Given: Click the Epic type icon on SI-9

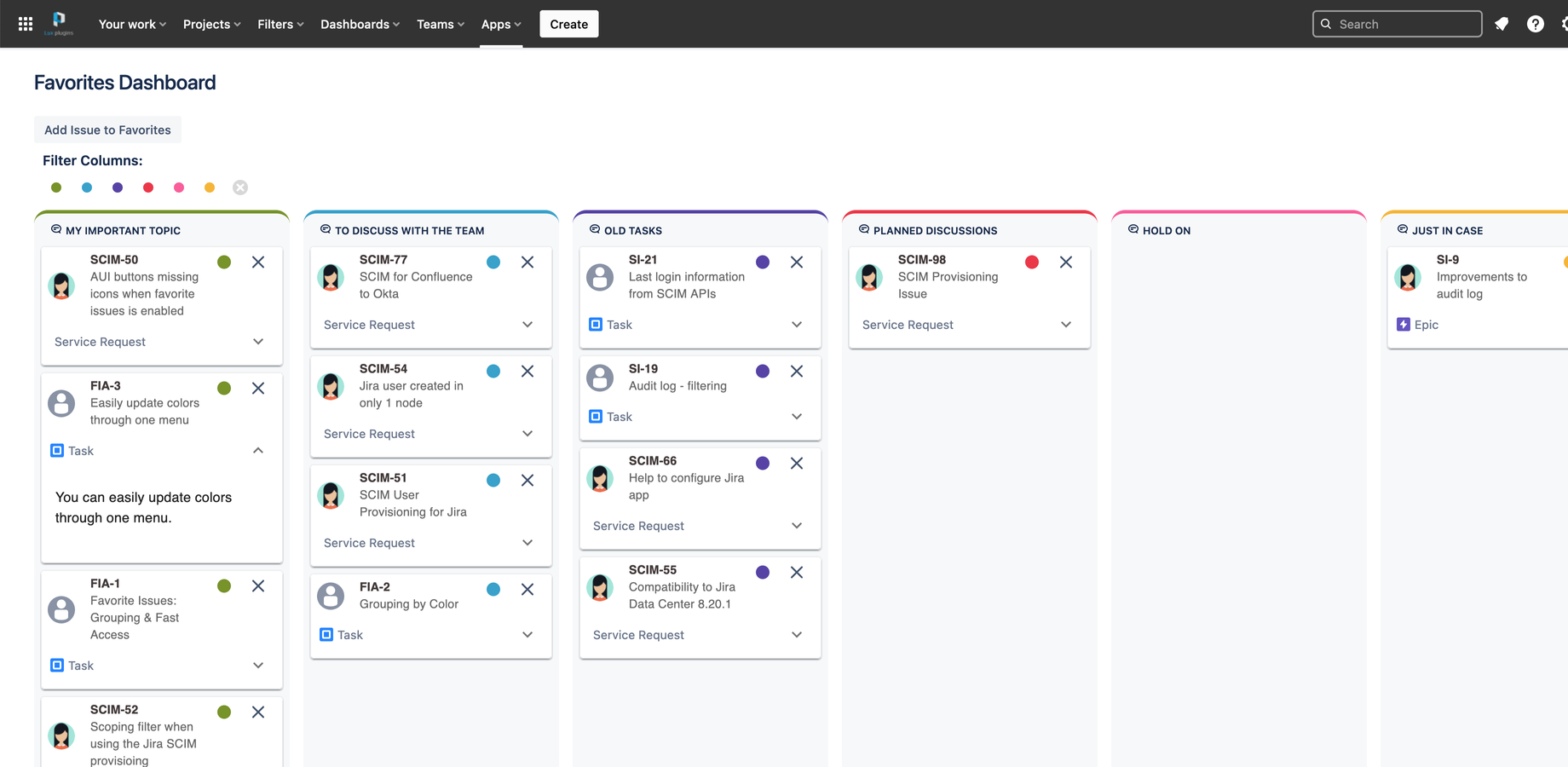Looking at the screenshot, I should tap(1404, 325).
